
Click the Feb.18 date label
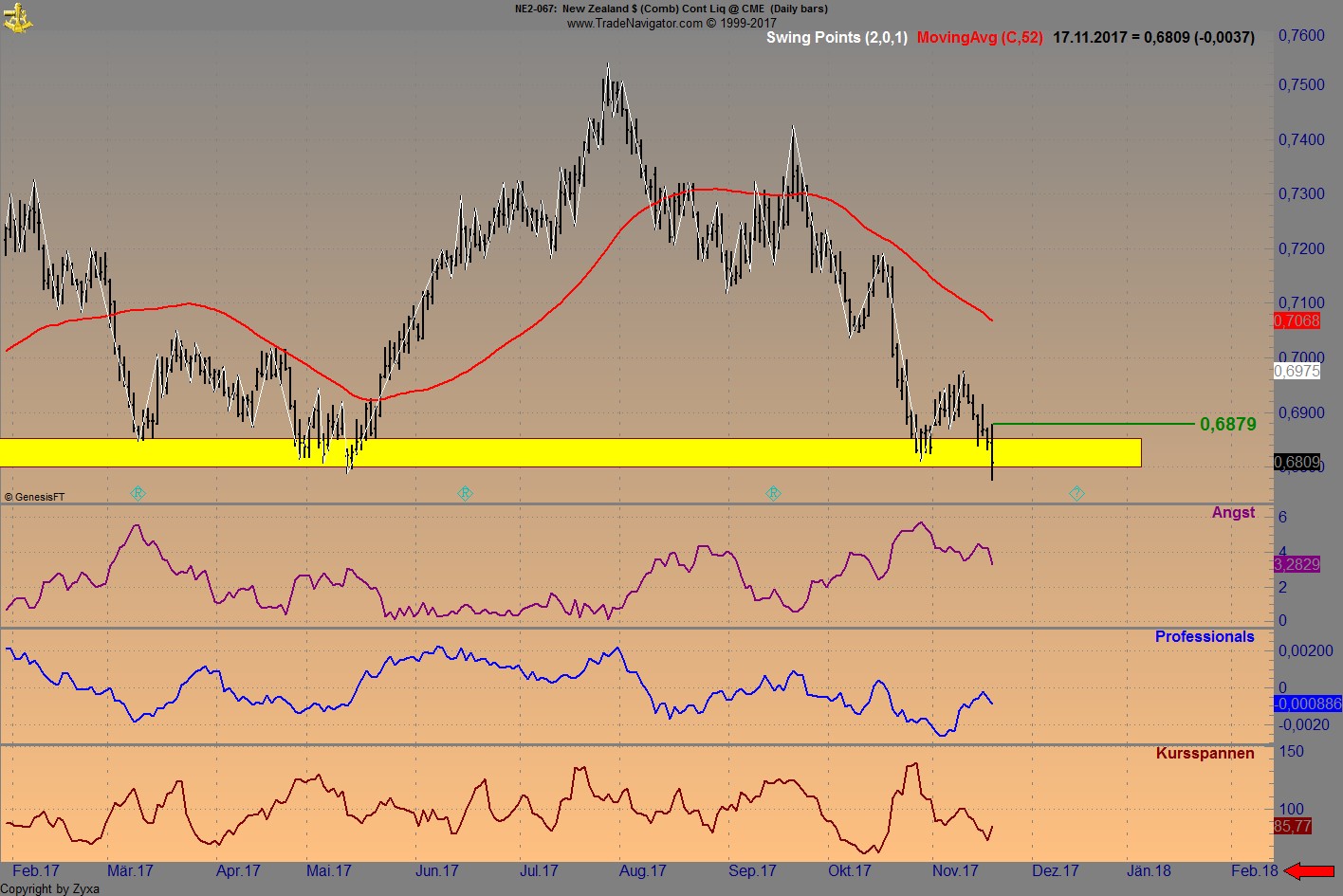[x=1254, y=870]
